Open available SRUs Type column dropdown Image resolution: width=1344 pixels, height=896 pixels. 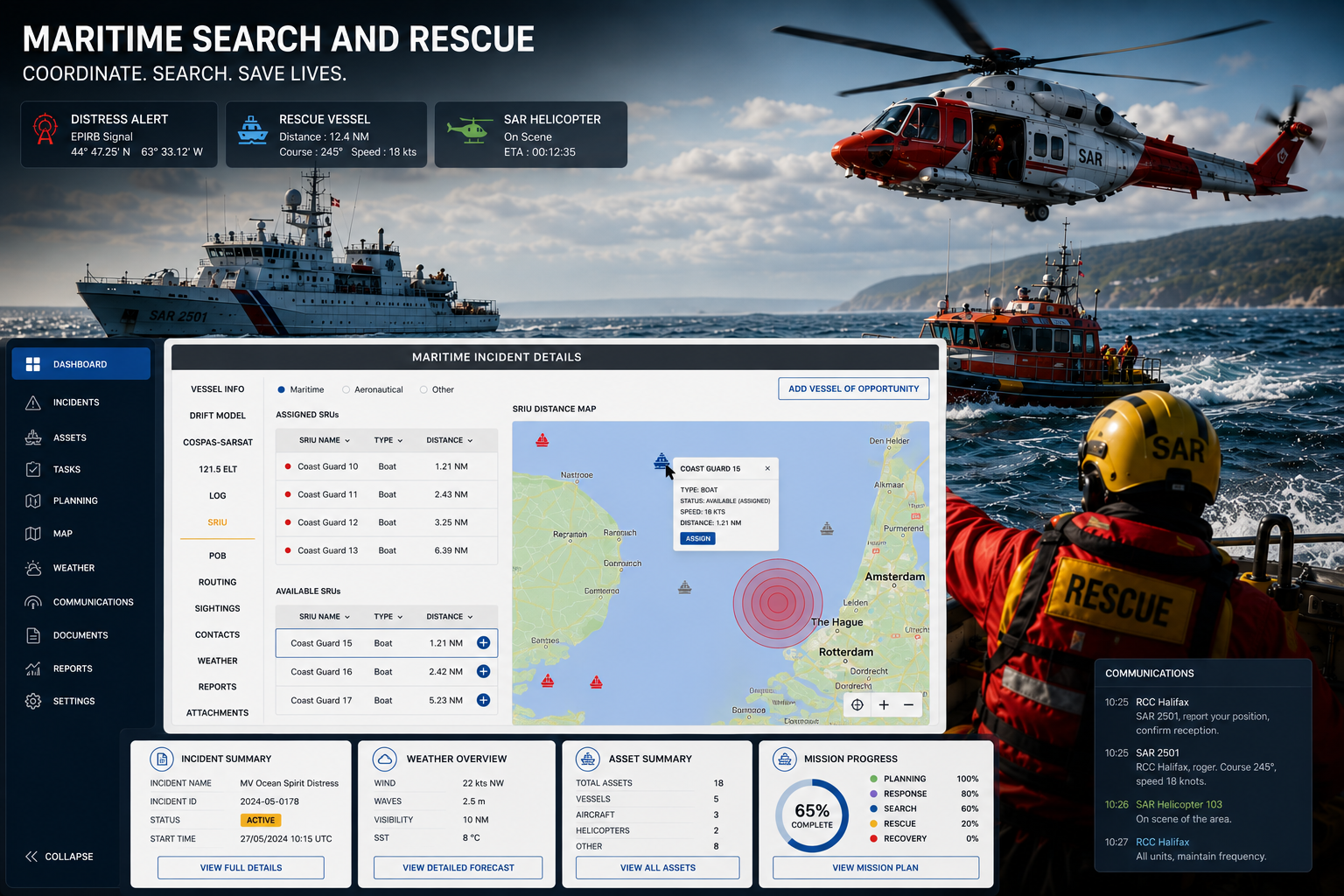(x=388, y=617)
